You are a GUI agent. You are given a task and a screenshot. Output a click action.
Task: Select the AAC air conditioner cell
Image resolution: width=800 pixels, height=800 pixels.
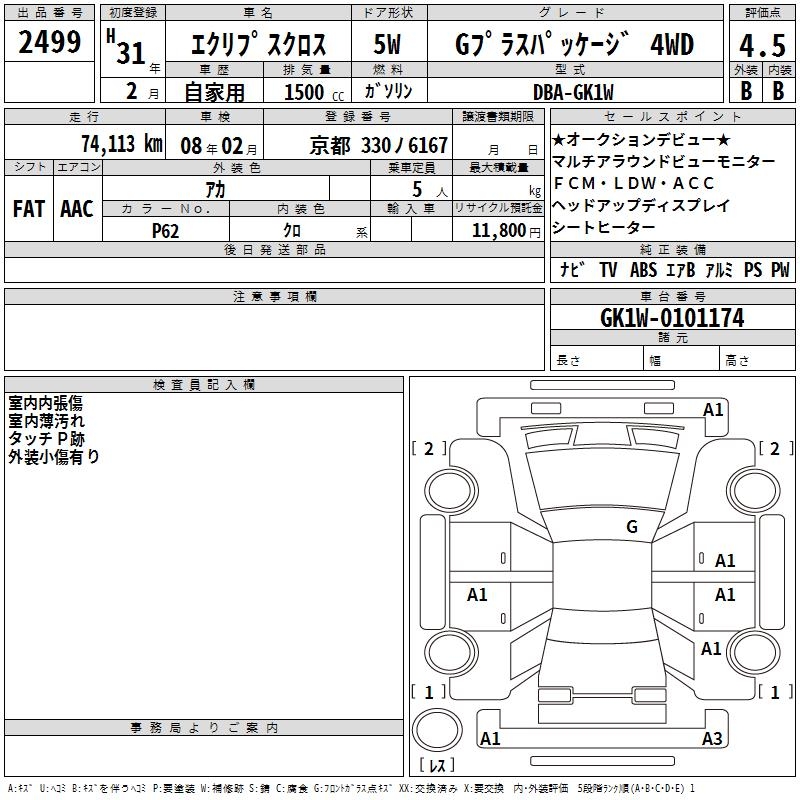(77, 208)
